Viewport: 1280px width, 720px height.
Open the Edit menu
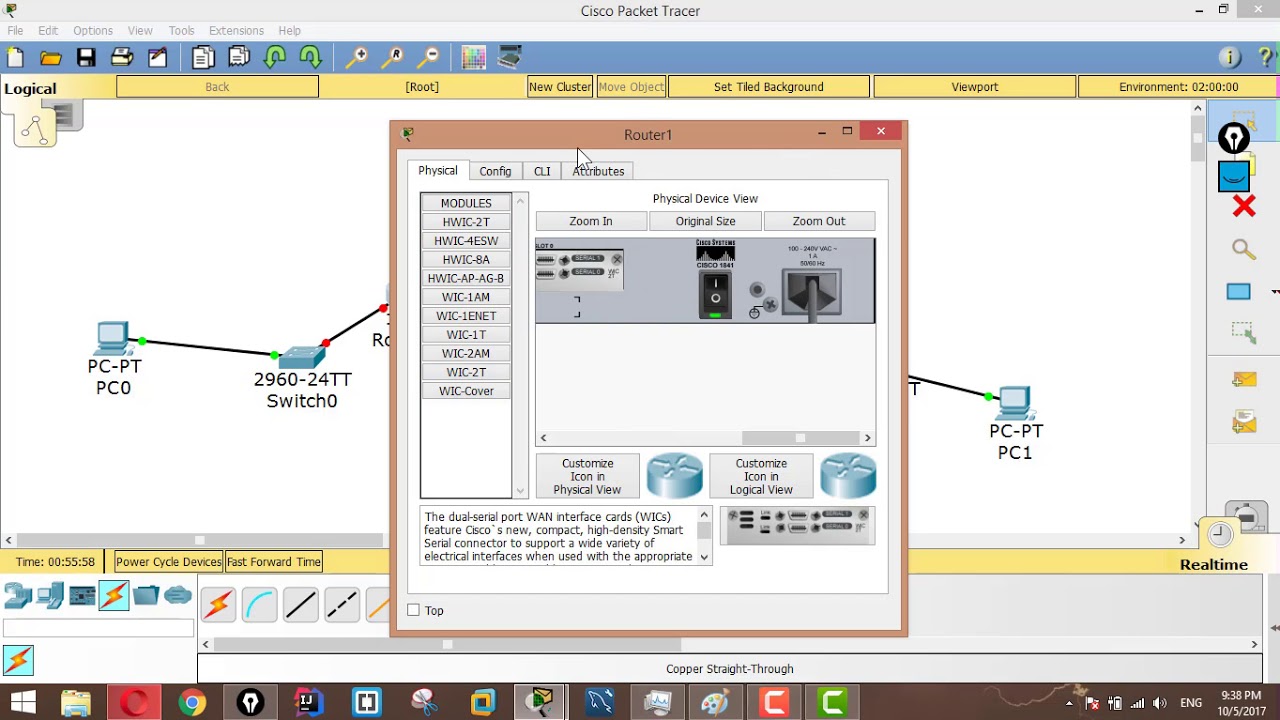coord(48,30)
